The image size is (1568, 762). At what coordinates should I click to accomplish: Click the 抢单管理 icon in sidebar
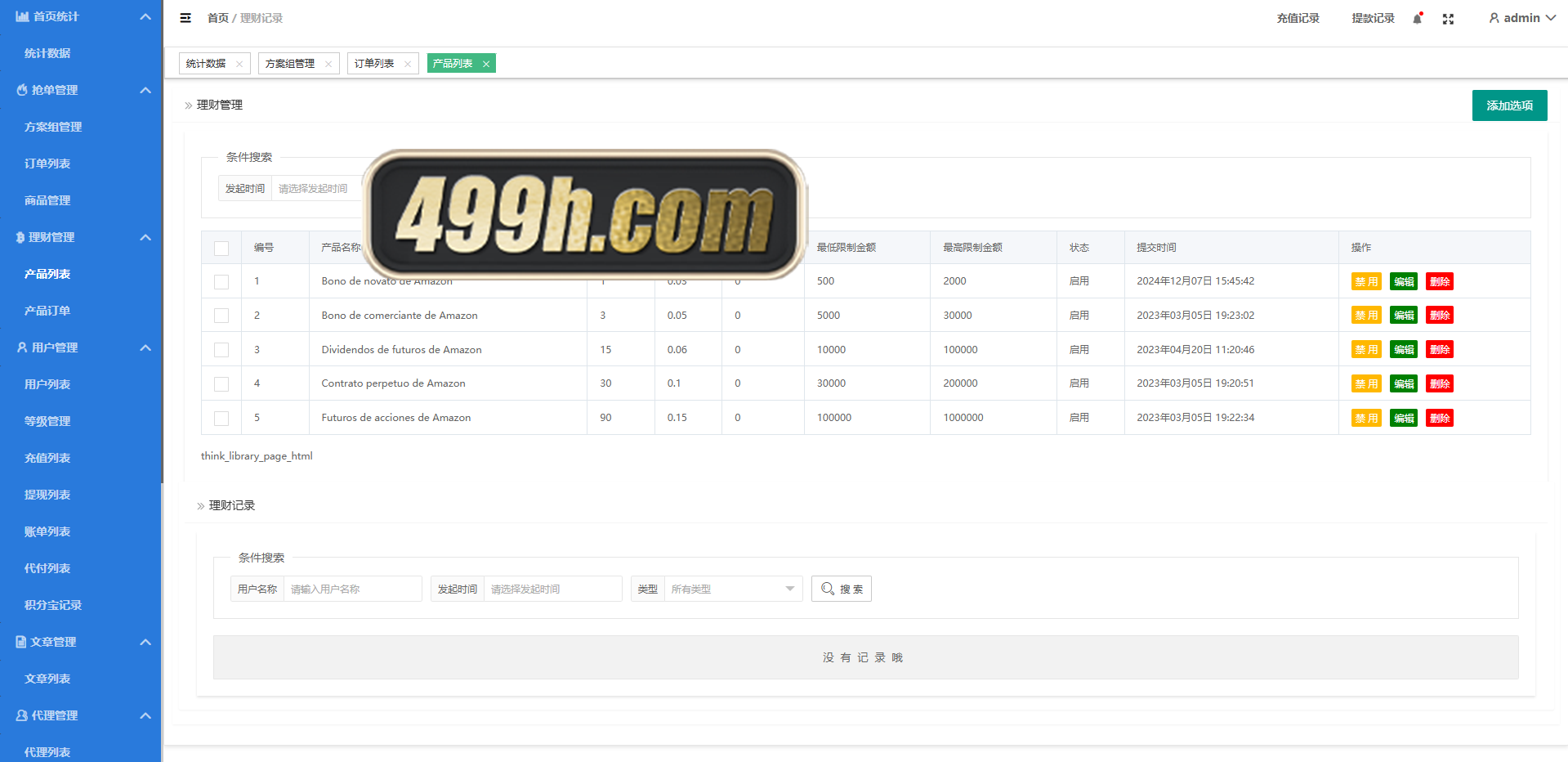22,90
